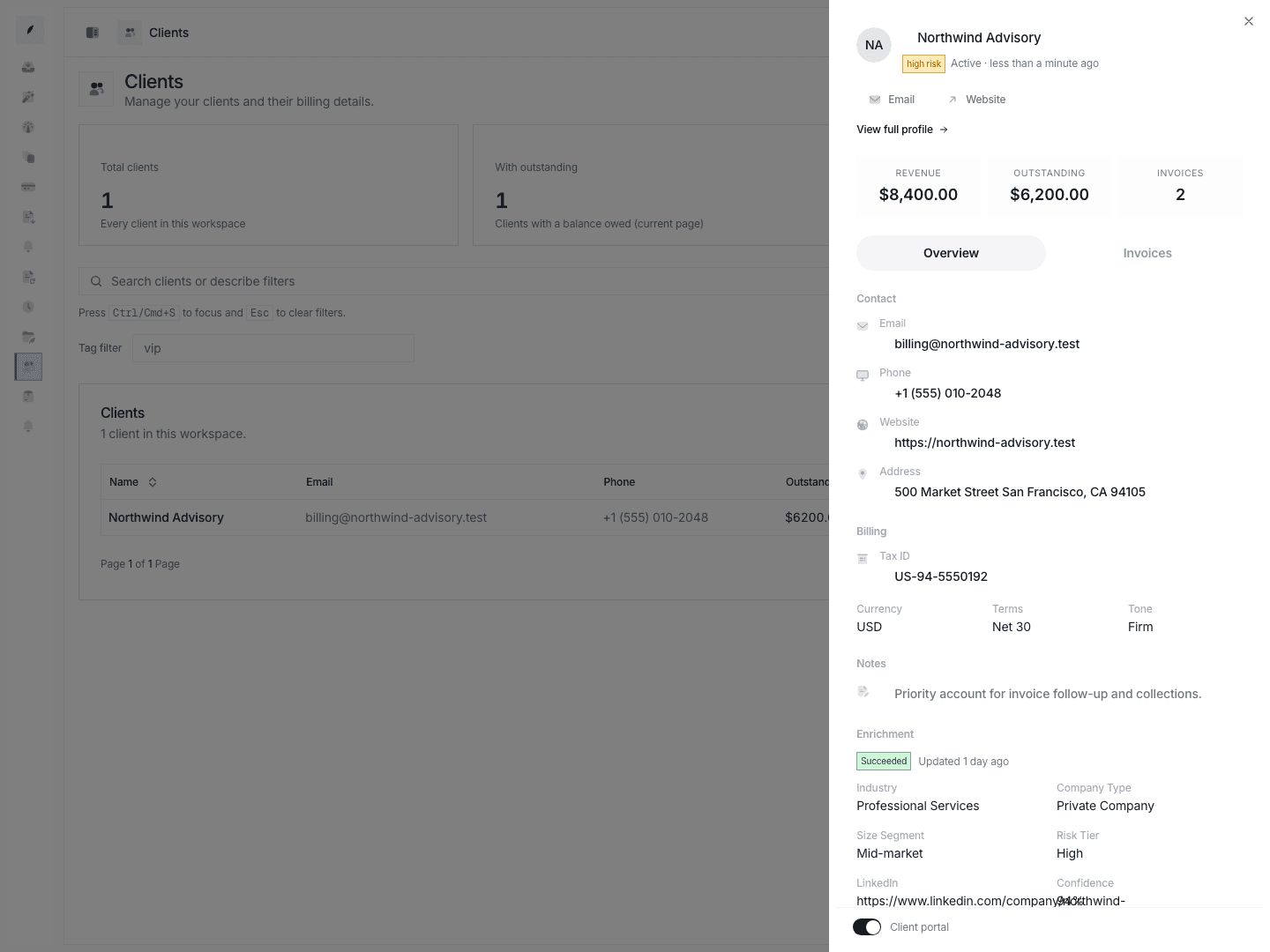1270x952 pixels.
Task: Click the phone cell in the clients table
Action: (x=655, y=517)
